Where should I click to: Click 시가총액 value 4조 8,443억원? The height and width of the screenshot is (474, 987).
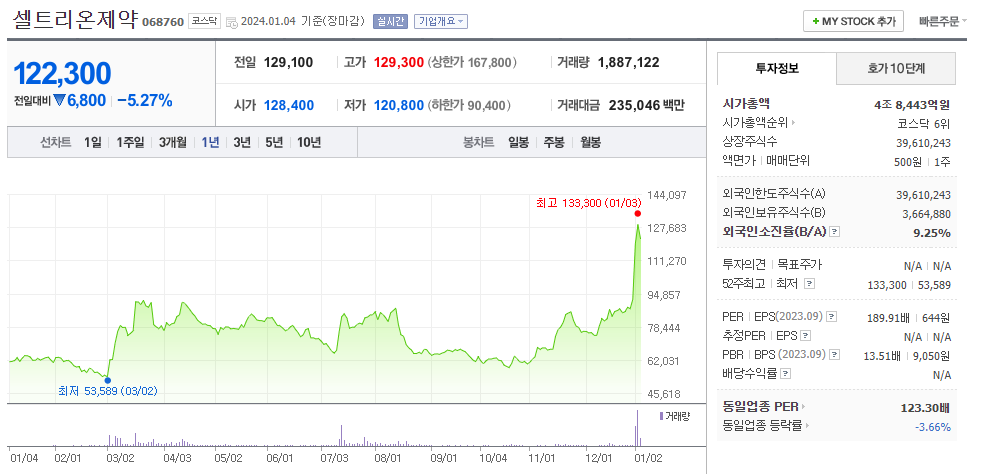911,104
